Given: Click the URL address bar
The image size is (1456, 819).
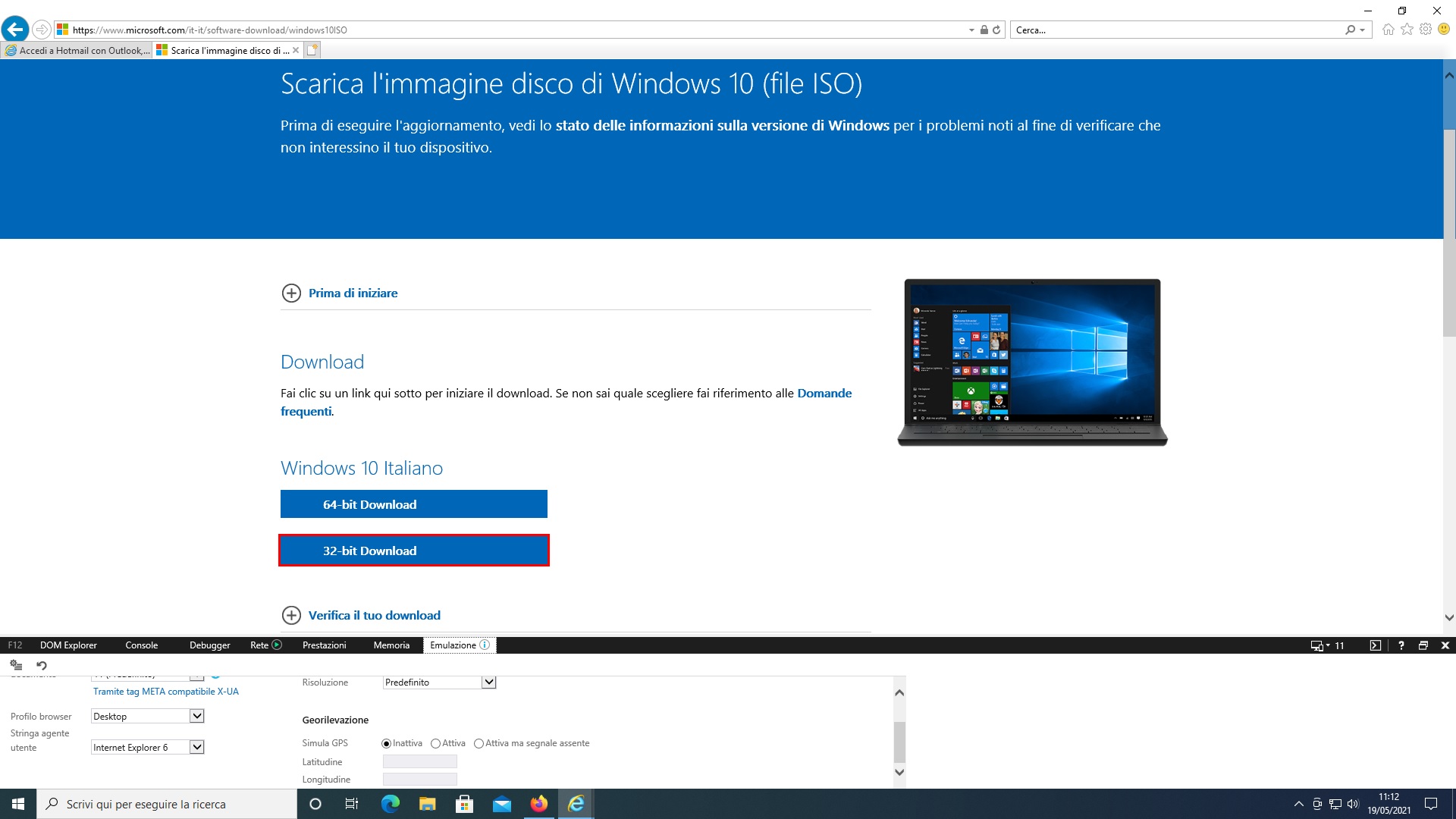Looking at the screenshot, I should click(x=516, y=30).
